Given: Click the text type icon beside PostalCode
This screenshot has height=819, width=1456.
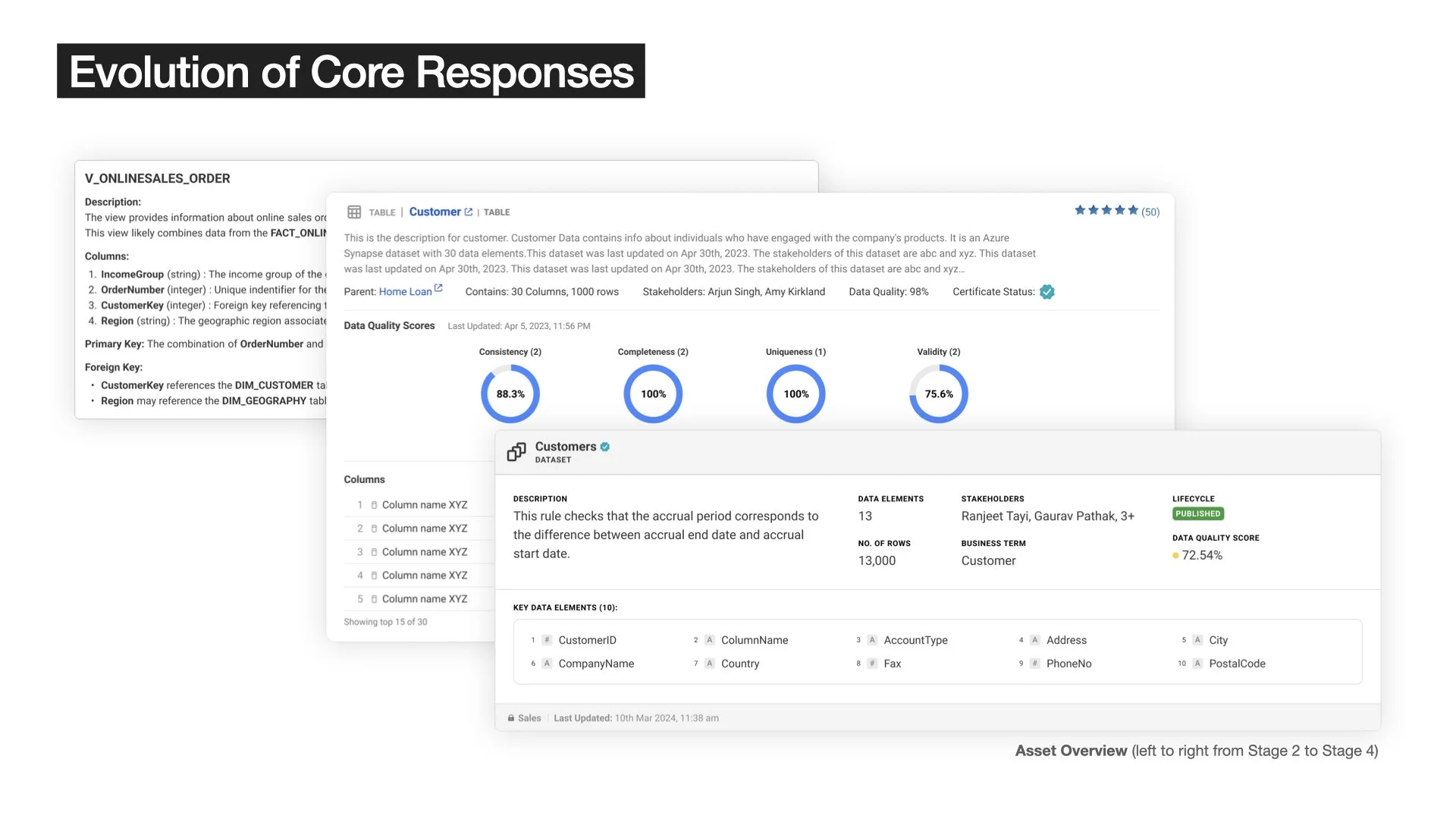Looking at the screenshot, I should [x=1197, y=664].
